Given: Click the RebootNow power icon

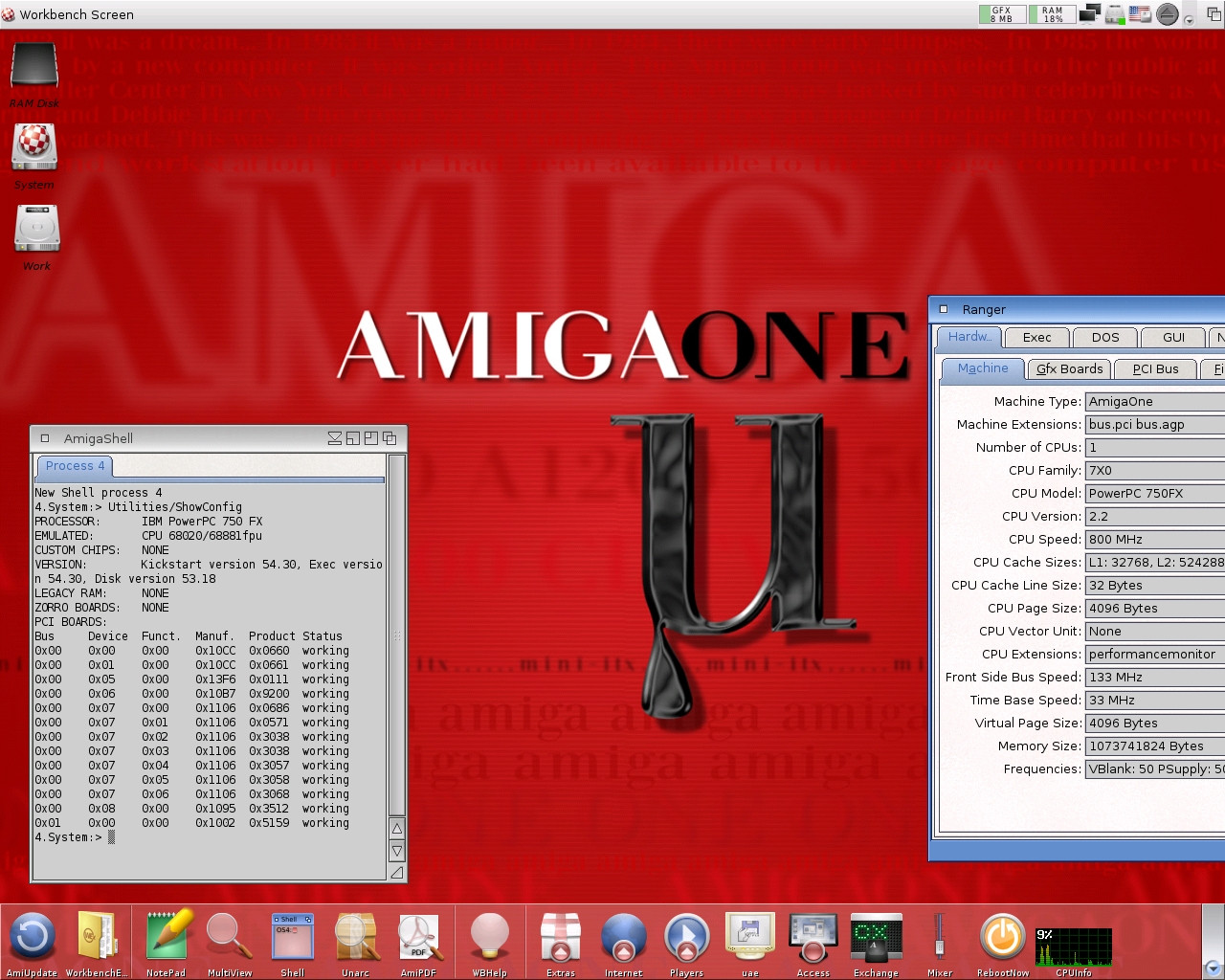Looking at the screenshot, I should pos(1003,936).
